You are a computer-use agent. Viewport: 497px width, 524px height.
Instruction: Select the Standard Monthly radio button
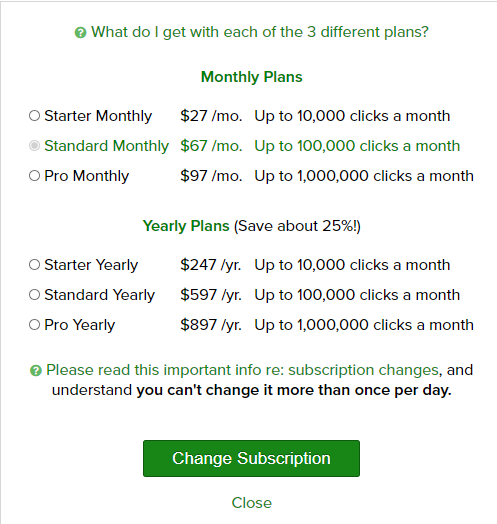coord(34,146)
